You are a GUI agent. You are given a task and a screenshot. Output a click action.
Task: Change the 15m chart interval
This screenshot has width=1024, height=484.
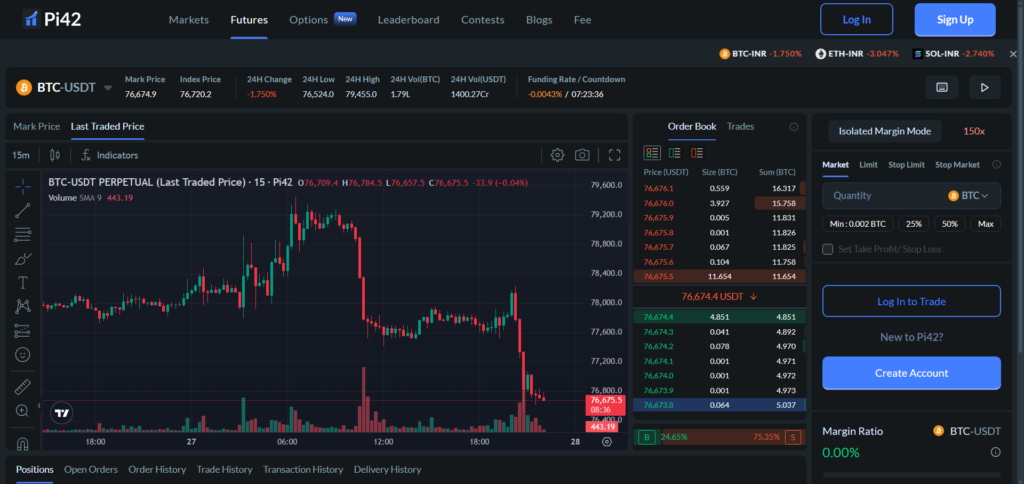click(x=21, y=155)
